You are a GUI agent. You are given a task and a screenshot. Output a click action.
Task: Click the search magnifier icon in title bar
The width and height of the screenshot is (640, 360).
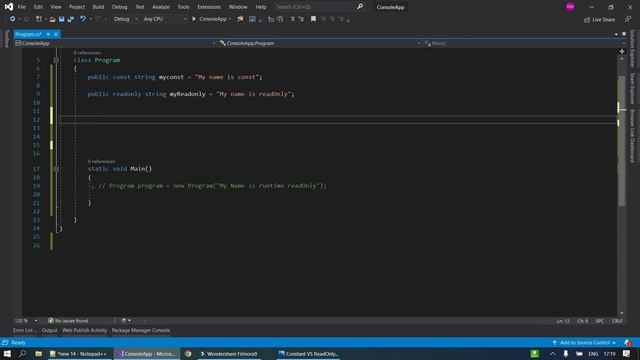click(x=360, y=7)
